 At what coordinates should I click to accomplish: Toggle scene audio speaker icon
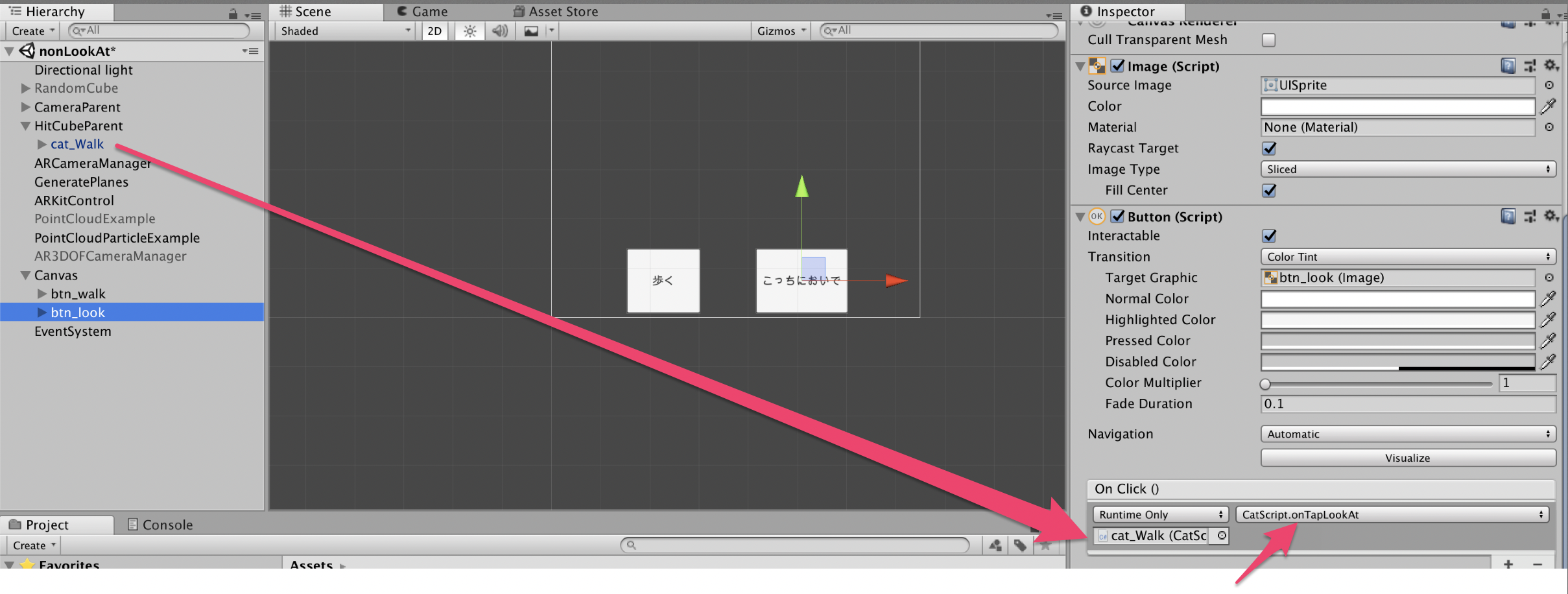(x=500, y=31)
